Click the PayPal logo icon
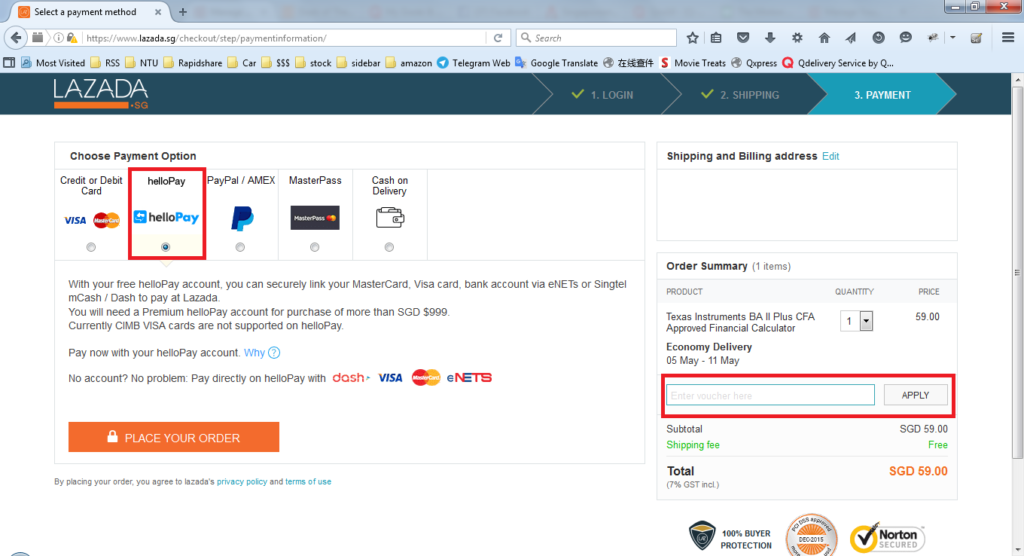1024x556 pixels. coord(242,218)
